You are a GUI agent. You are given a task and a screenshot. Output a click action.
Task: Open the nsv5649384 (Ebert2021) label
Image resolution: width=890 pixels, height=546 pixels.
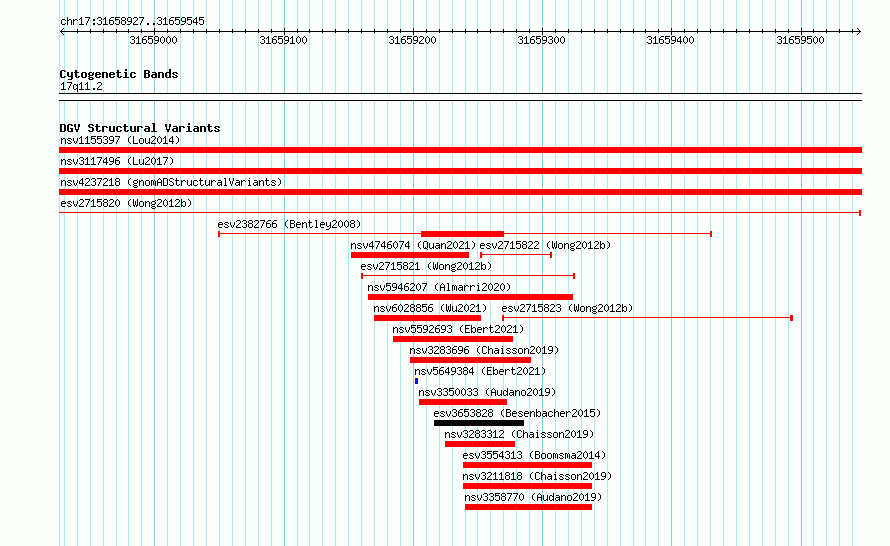click(480, 371)
